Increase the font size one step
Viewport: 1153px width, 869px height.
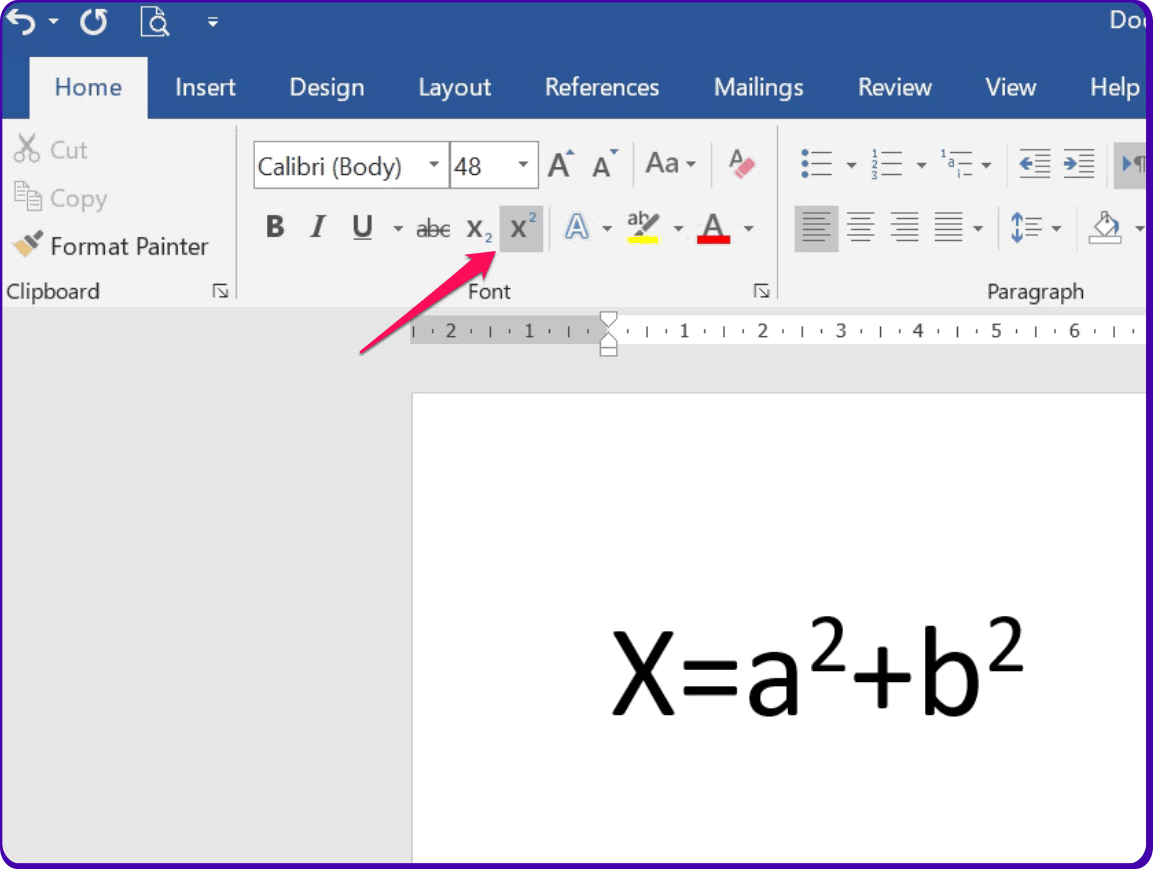tap(559, 163)
